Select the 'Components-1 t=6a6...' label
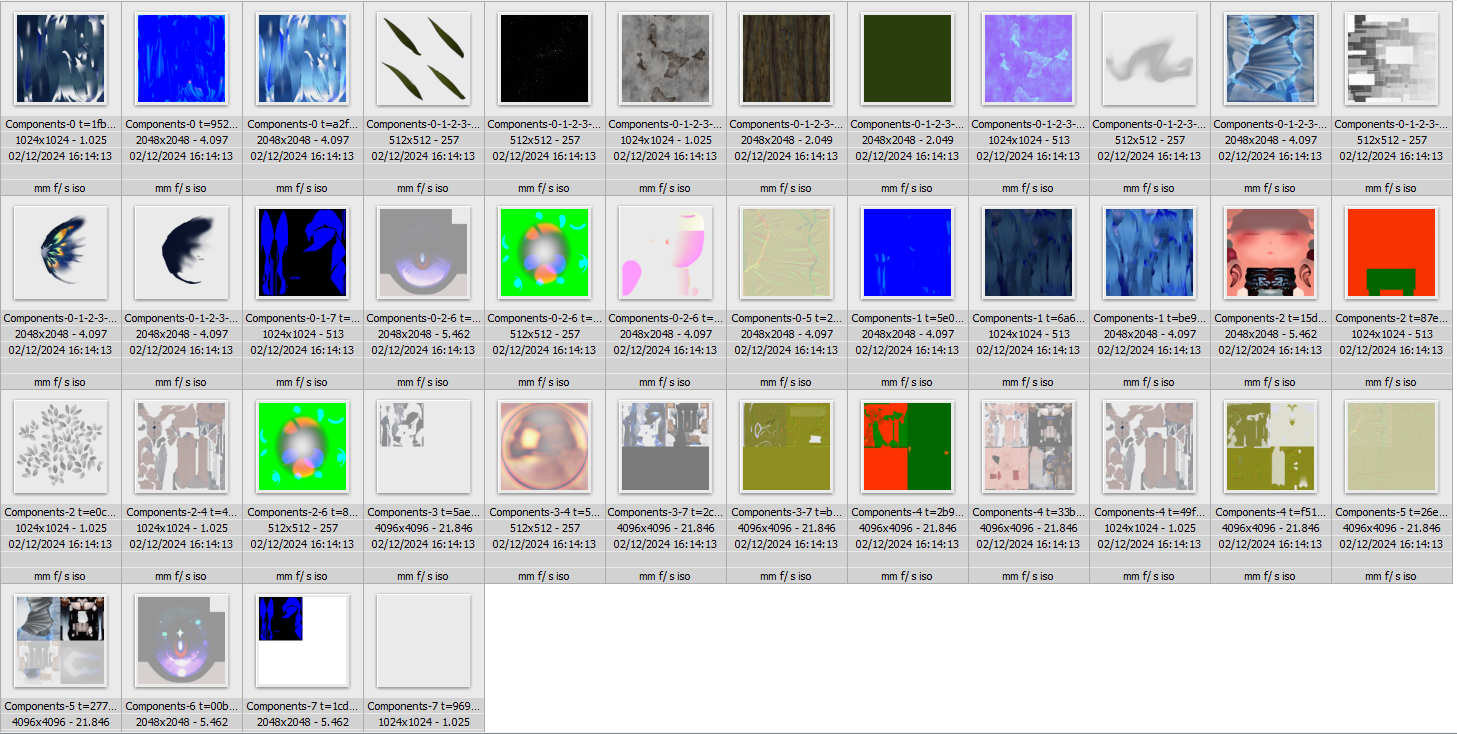Image resolution: width=1457 pixels, height=734 pixels. [1028, 318]
